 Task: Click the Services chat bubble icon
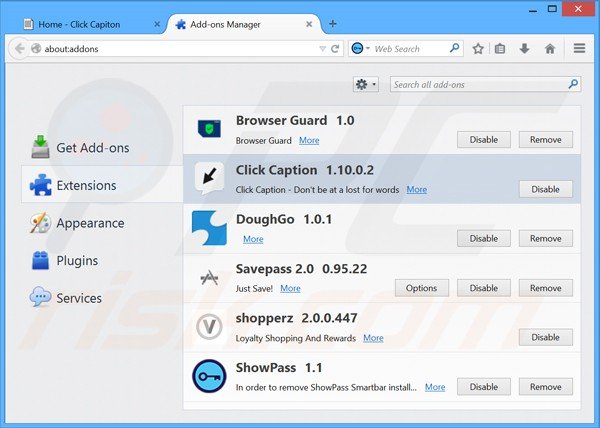click(x=40, y=297)
